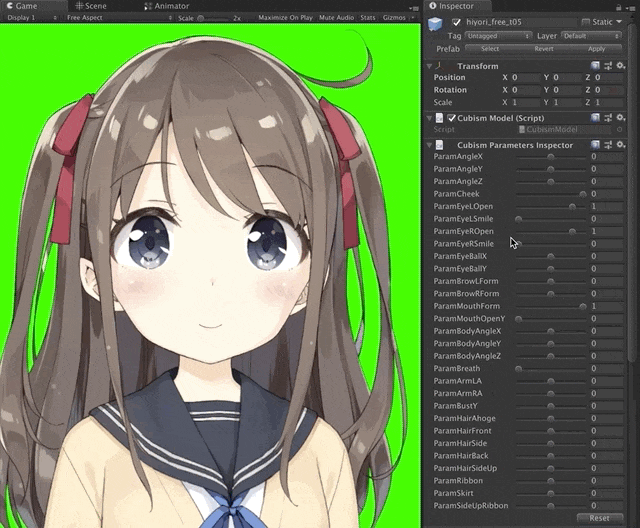This screenshot has height=528, width=640.
Task: Open Game view panel options menu
Action: tap(414, 8)
